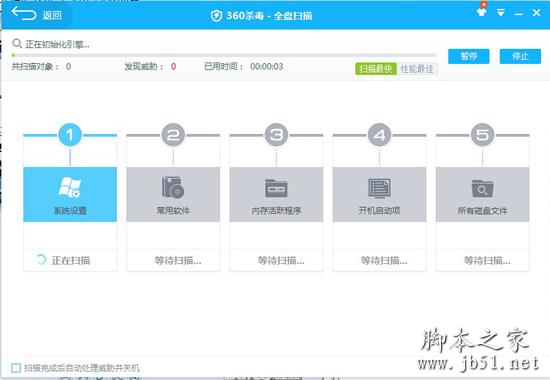
Task: Open the title bar dropdown menu arrow
Action: pyautogui.click(x=501, y=13)
